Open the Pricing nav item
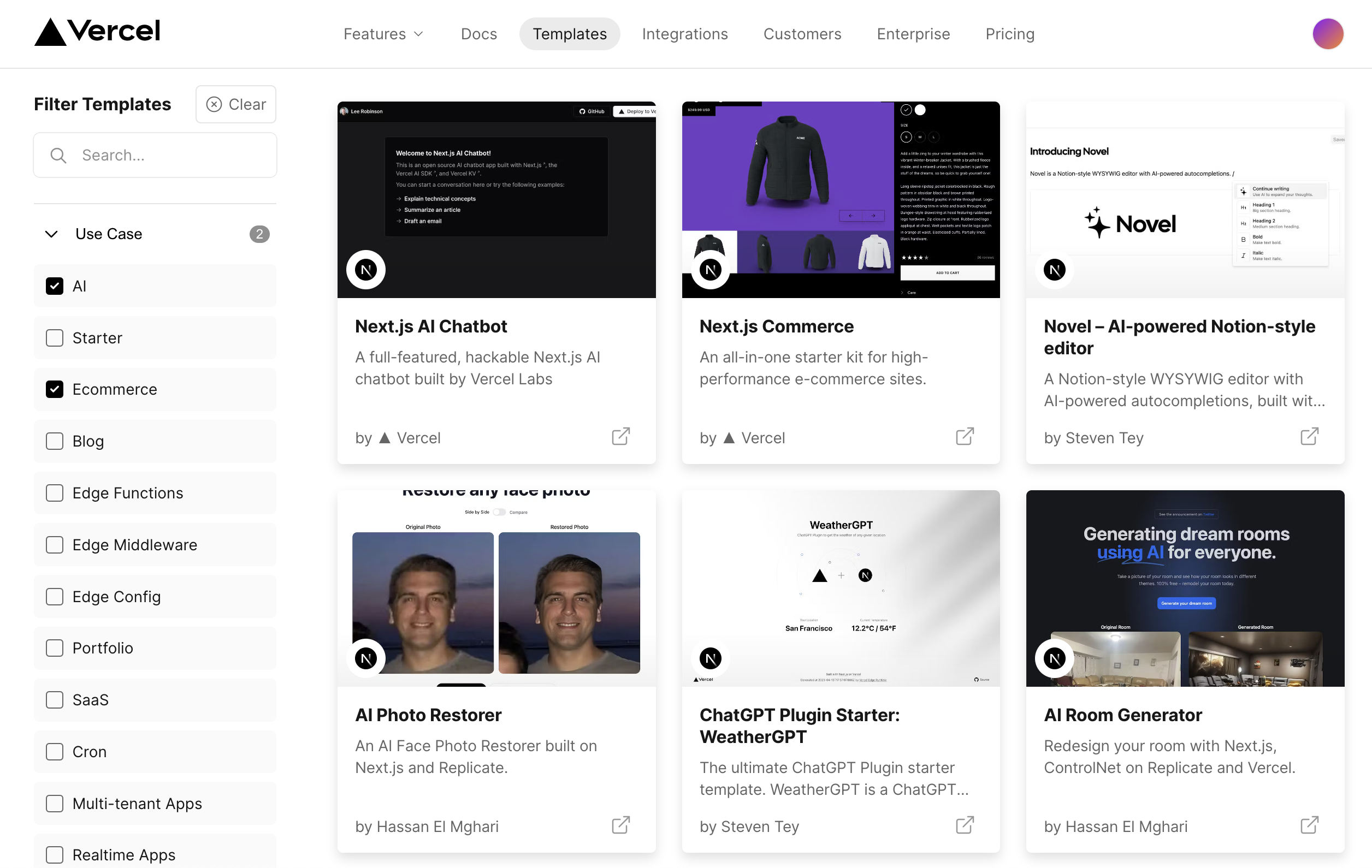This screenshot has width=1372, height=868. click(x=1010, y=34)
